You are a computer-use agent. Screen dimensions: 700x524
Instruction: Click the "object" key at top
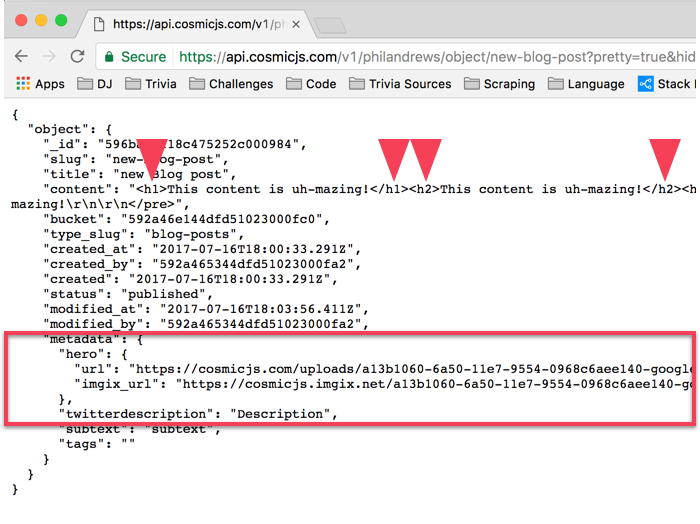[58, 129]
